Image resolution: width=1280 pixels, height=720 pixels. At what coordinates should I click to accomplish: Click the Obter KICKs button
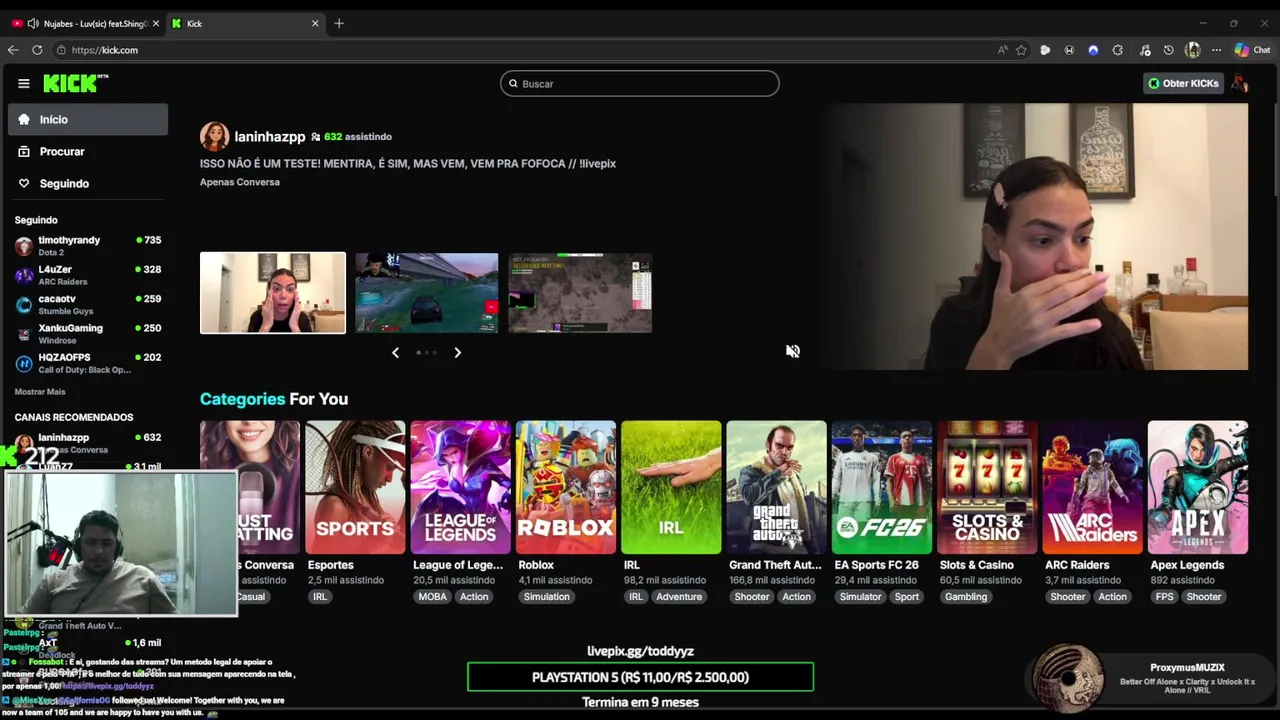1184,84
